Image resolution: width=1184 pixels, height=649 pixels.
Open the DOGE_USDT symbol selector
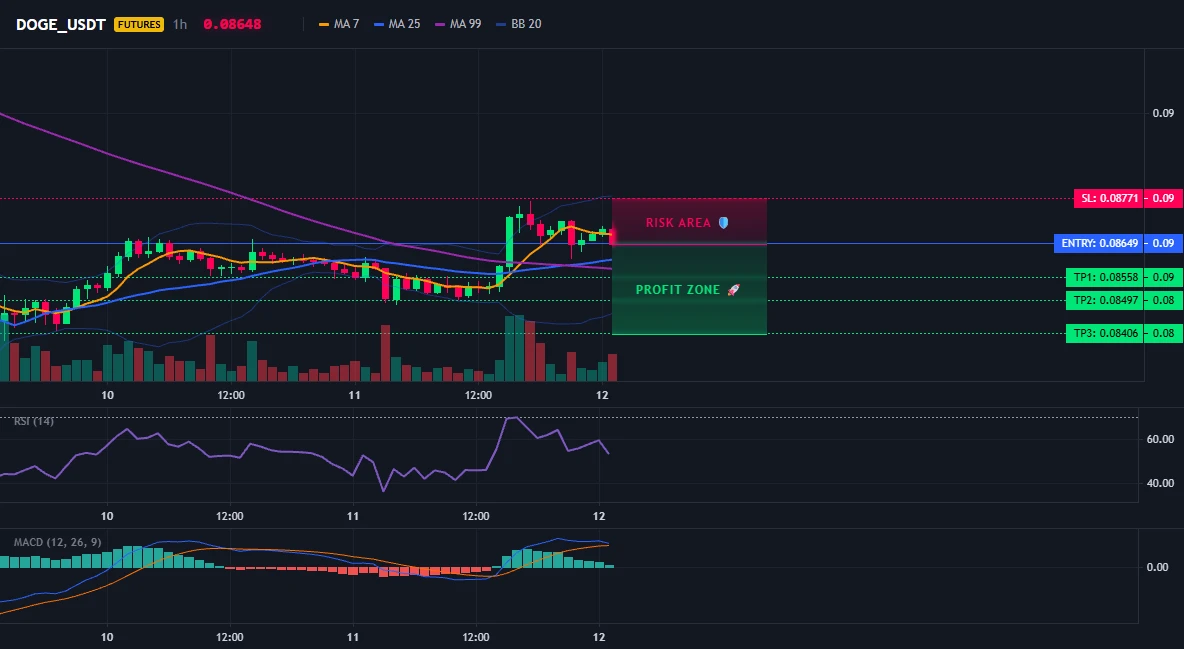[60, 24]
